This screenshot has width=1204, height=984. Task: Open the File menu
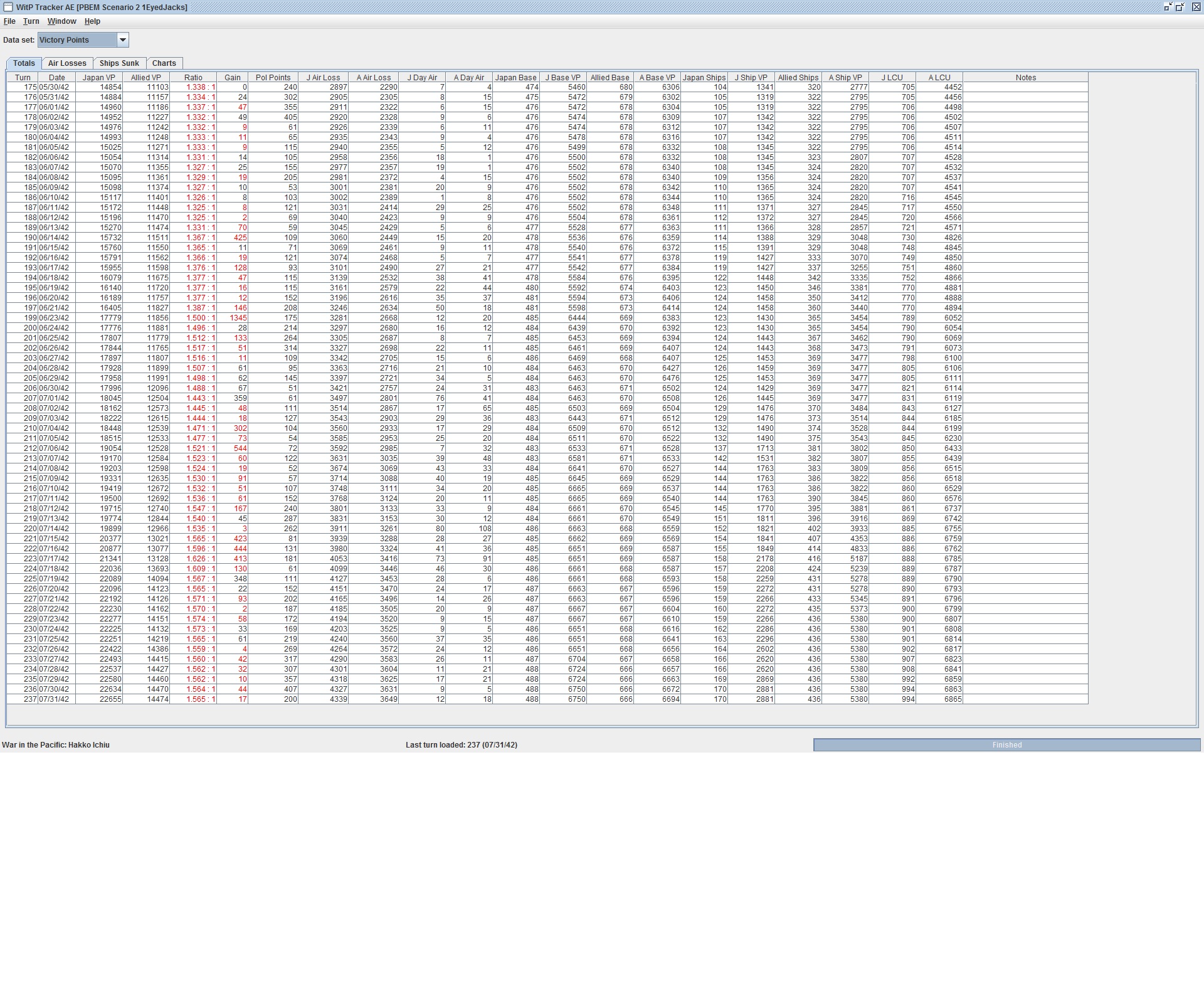click(x=9, y=21)
